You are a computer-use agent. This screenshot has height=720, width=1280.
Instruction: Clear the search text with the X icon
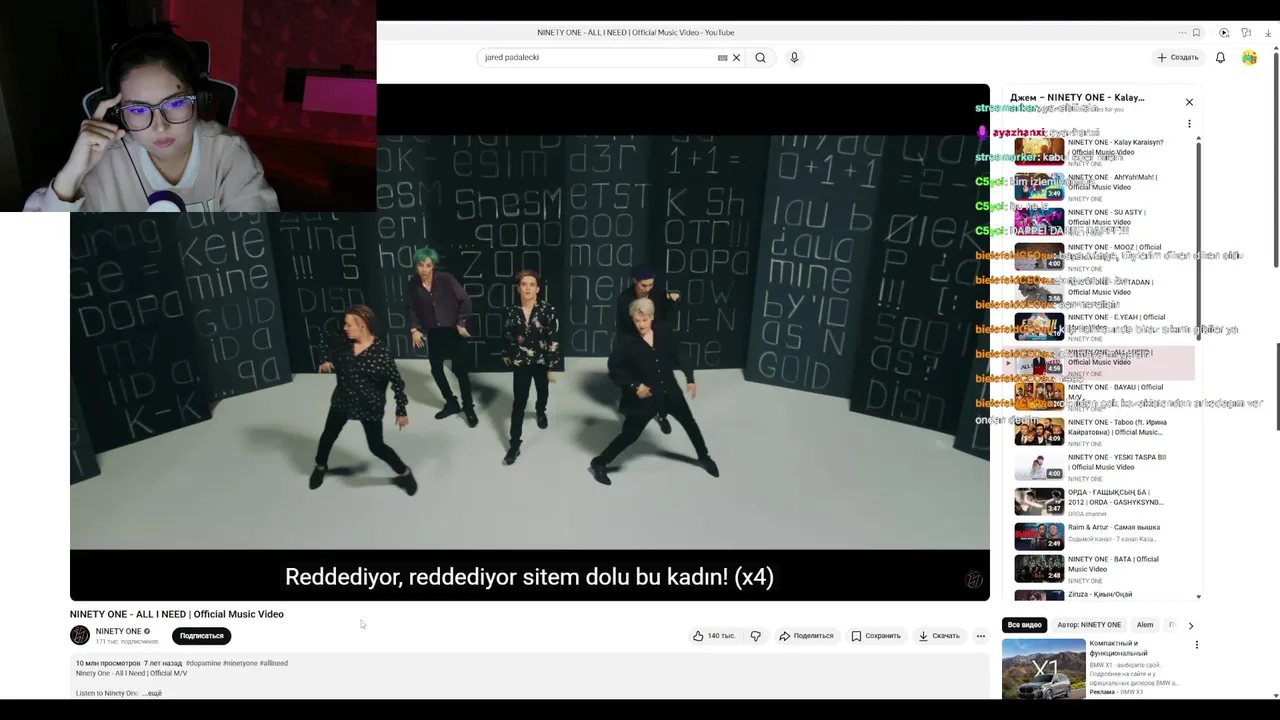click(737, 58)
